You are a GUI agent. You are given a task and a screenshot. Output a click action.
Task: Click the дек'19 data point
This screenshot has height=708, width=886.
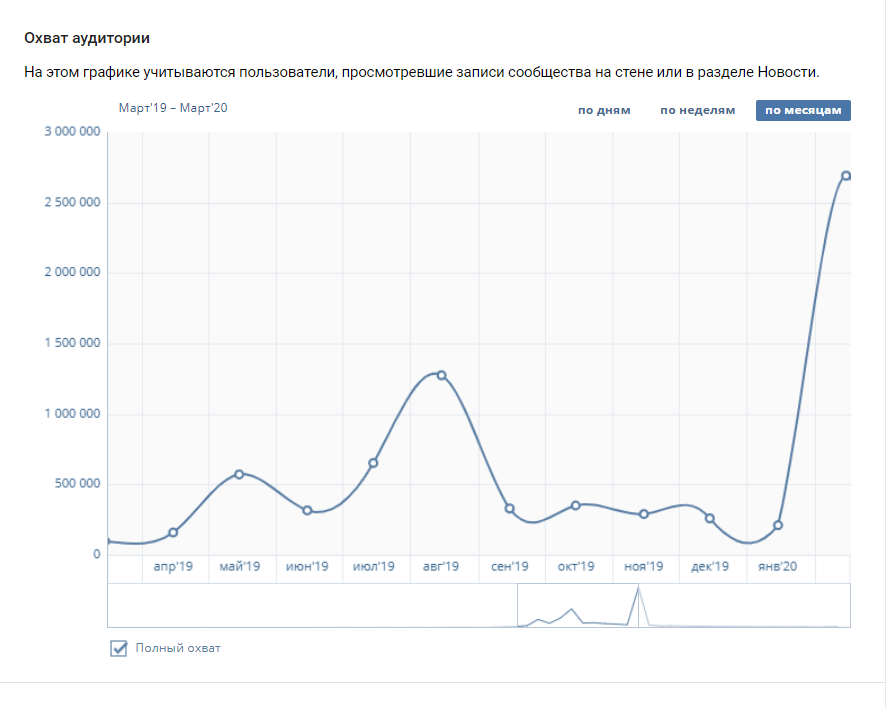click(x=711, y=518)
